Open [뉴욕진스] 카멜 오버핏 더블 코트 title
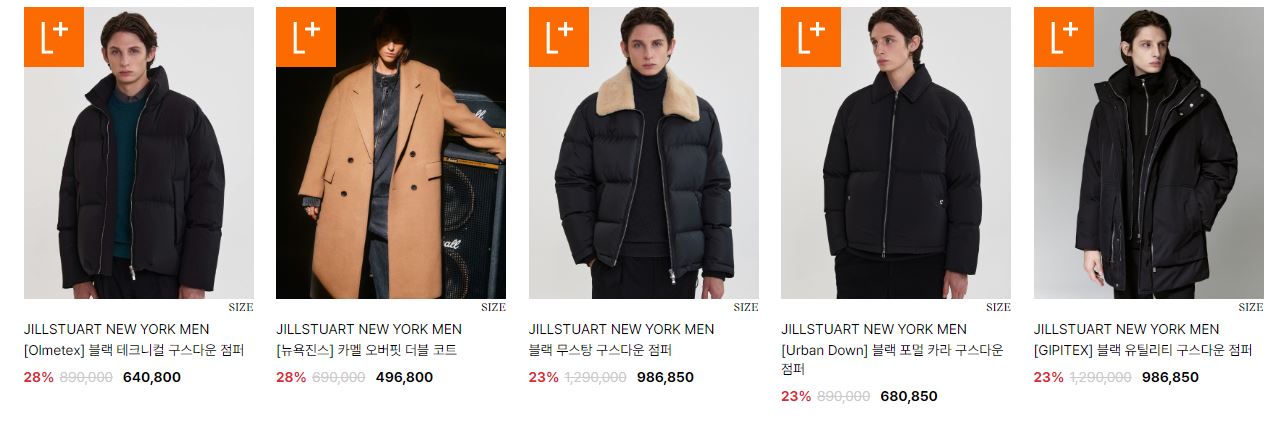Image resolution: width=1271 pixels, height=430 pixels. tap(366, 350)
